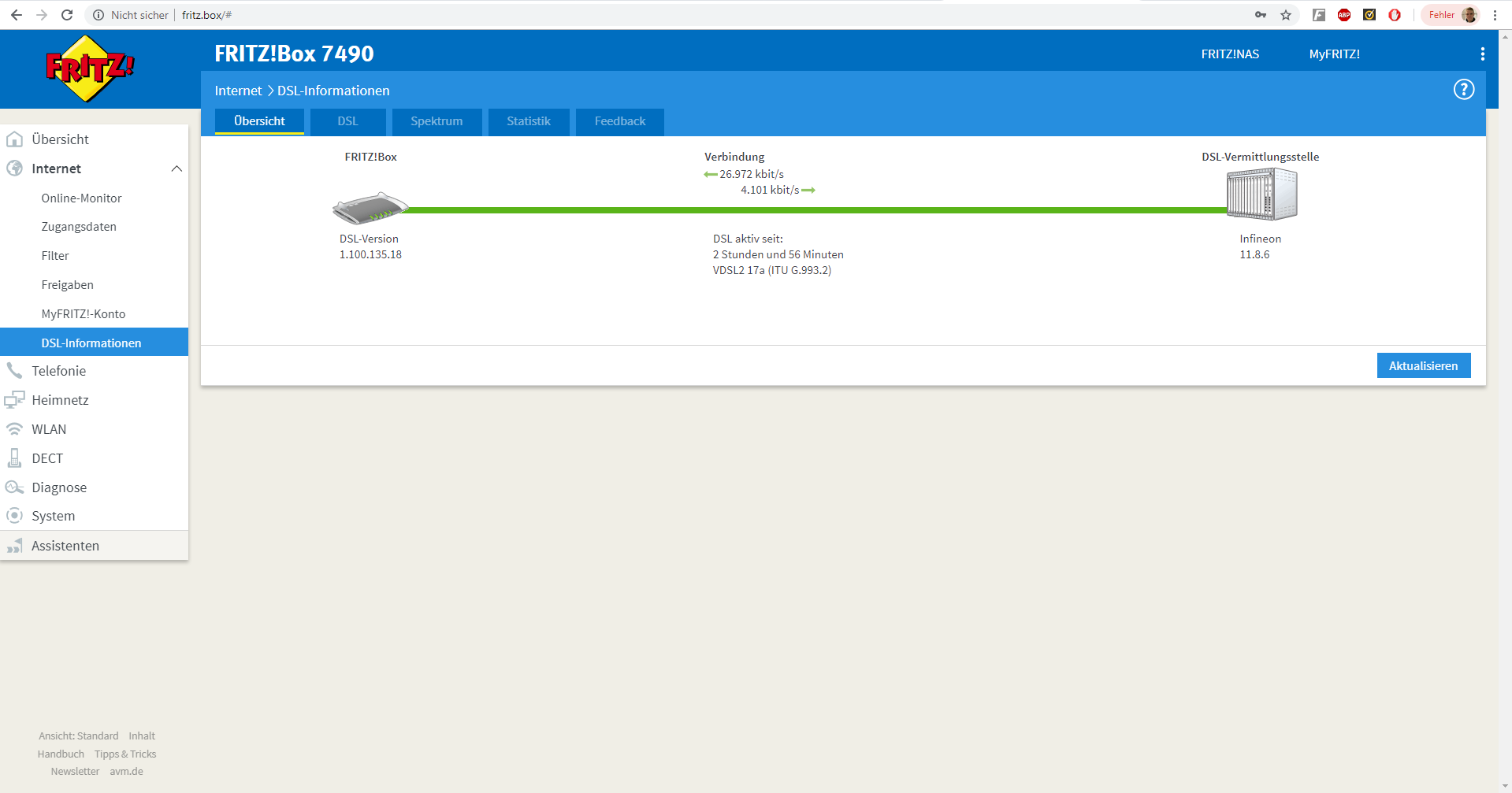Open the FRITZ!Box three-dot menu
This screenshot has height=793, width=1512.
click(1482, 54)
